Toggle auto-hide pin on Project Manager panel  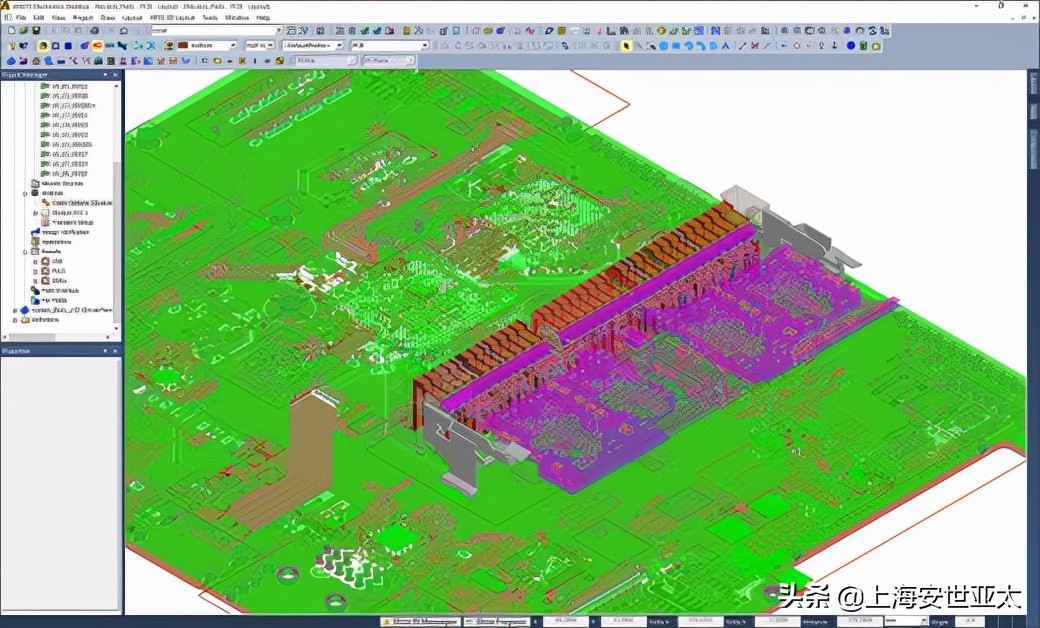tap(105, 75)
